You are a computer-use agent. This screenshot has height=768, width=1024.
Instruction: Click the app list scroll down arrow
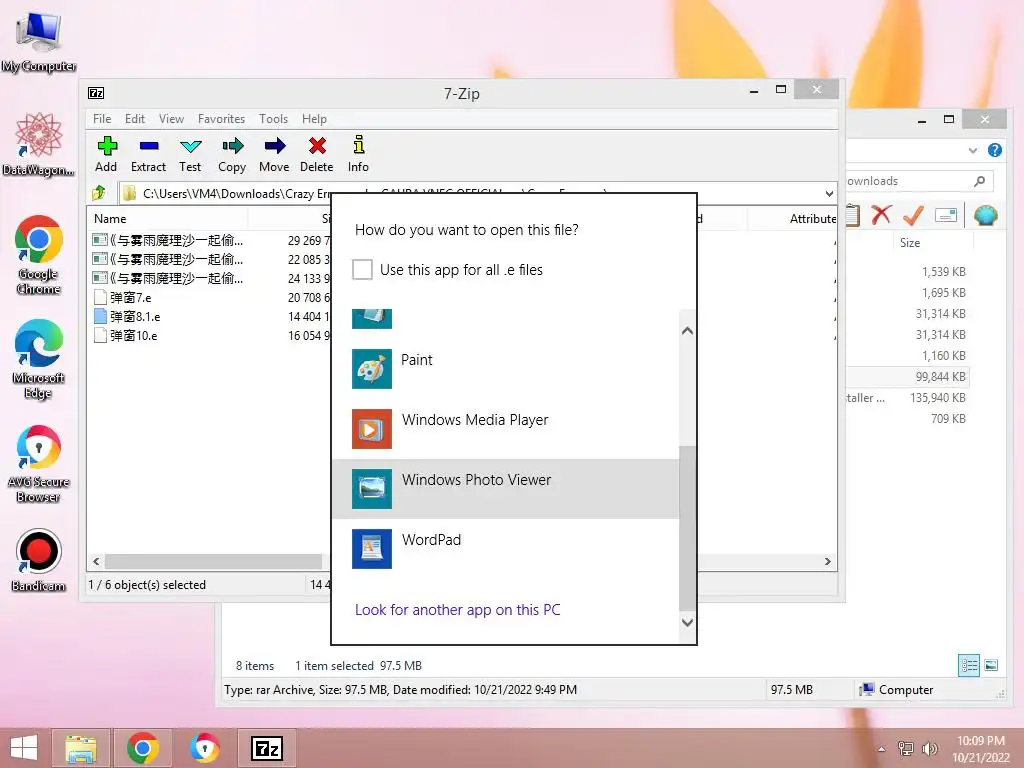(x=687, y=622)
